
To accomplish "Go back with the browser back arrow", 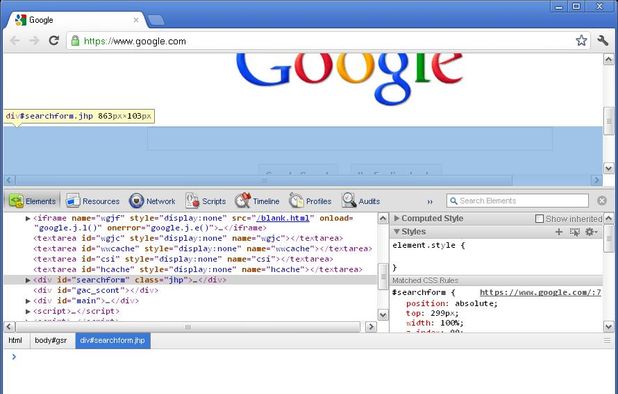I will click(15, 41).
